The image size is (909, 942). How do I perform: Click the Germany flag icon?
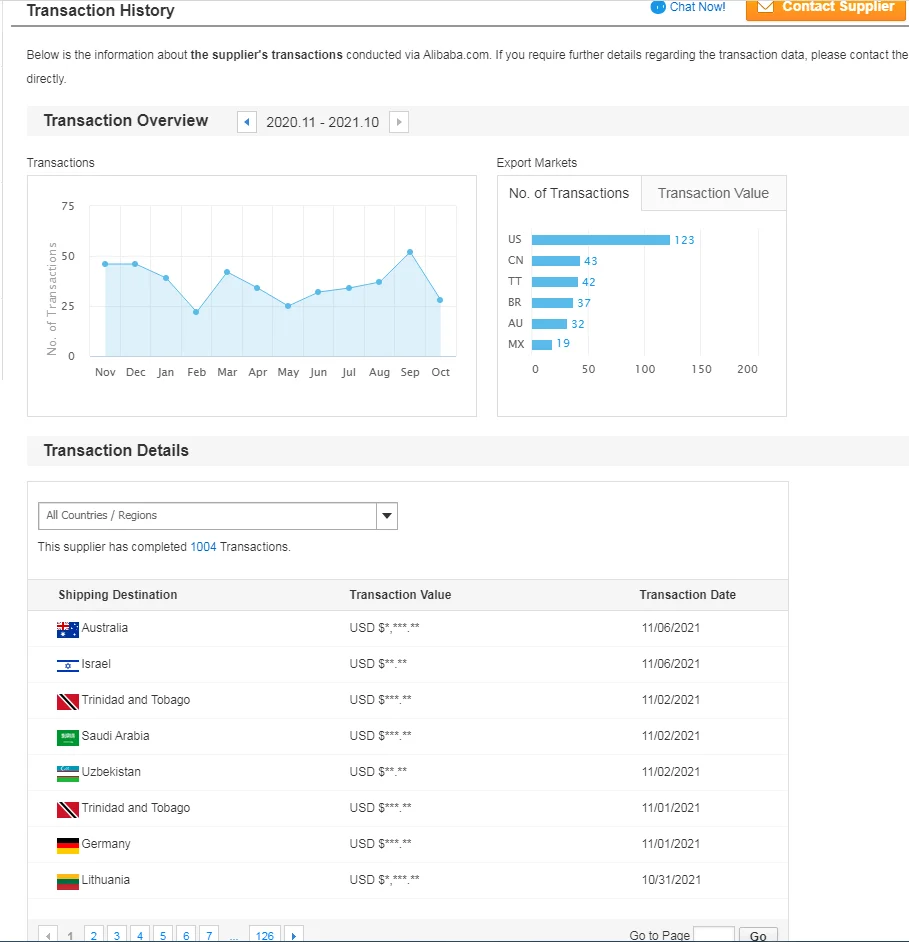point(68,845)
